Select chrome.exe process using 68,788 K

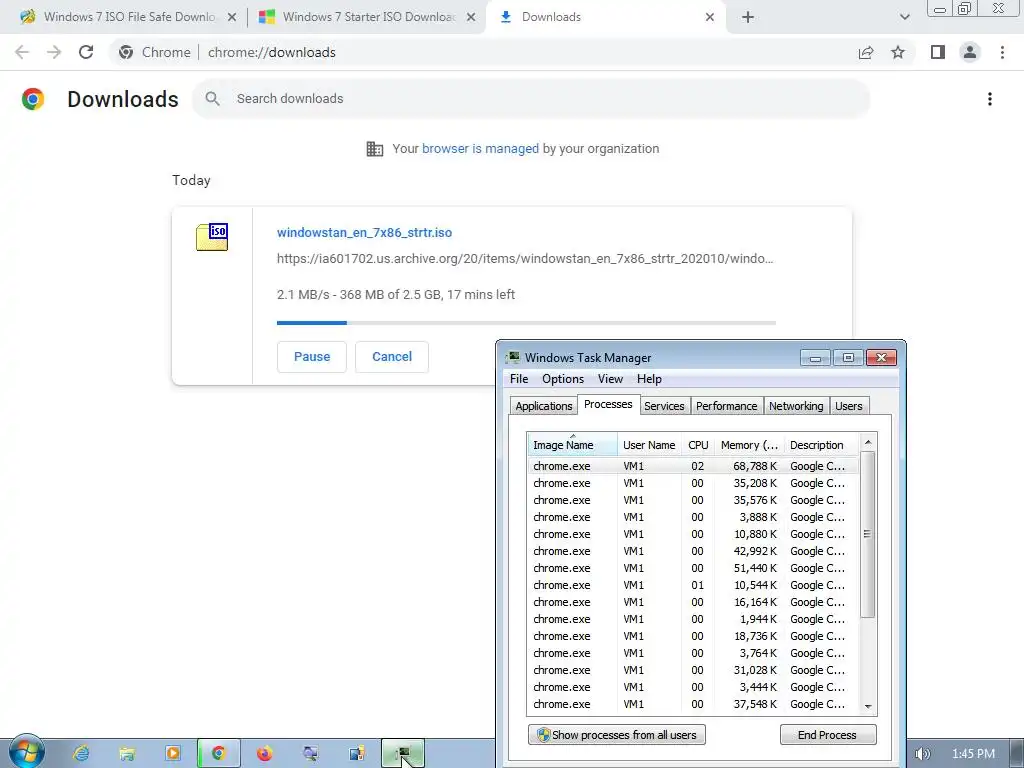(693, 466)
